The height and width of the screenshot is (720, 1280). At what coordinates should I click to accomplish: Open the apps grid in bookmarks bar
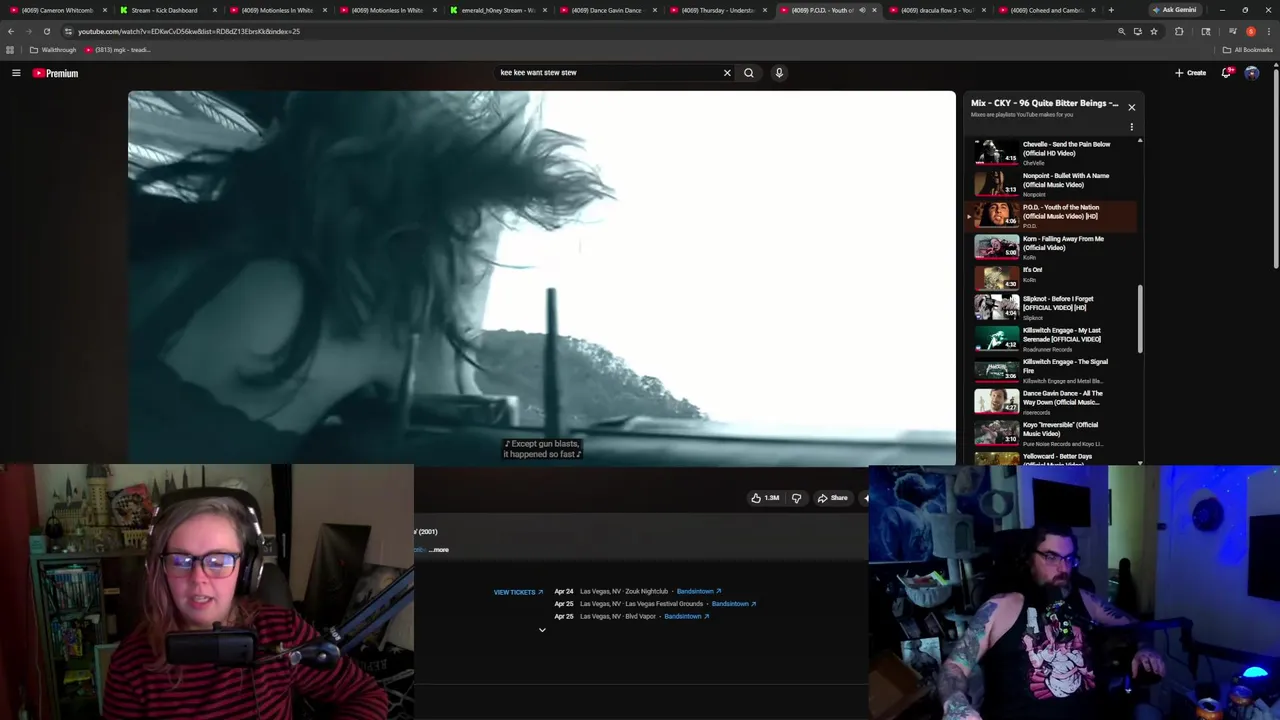pos(10,50)
